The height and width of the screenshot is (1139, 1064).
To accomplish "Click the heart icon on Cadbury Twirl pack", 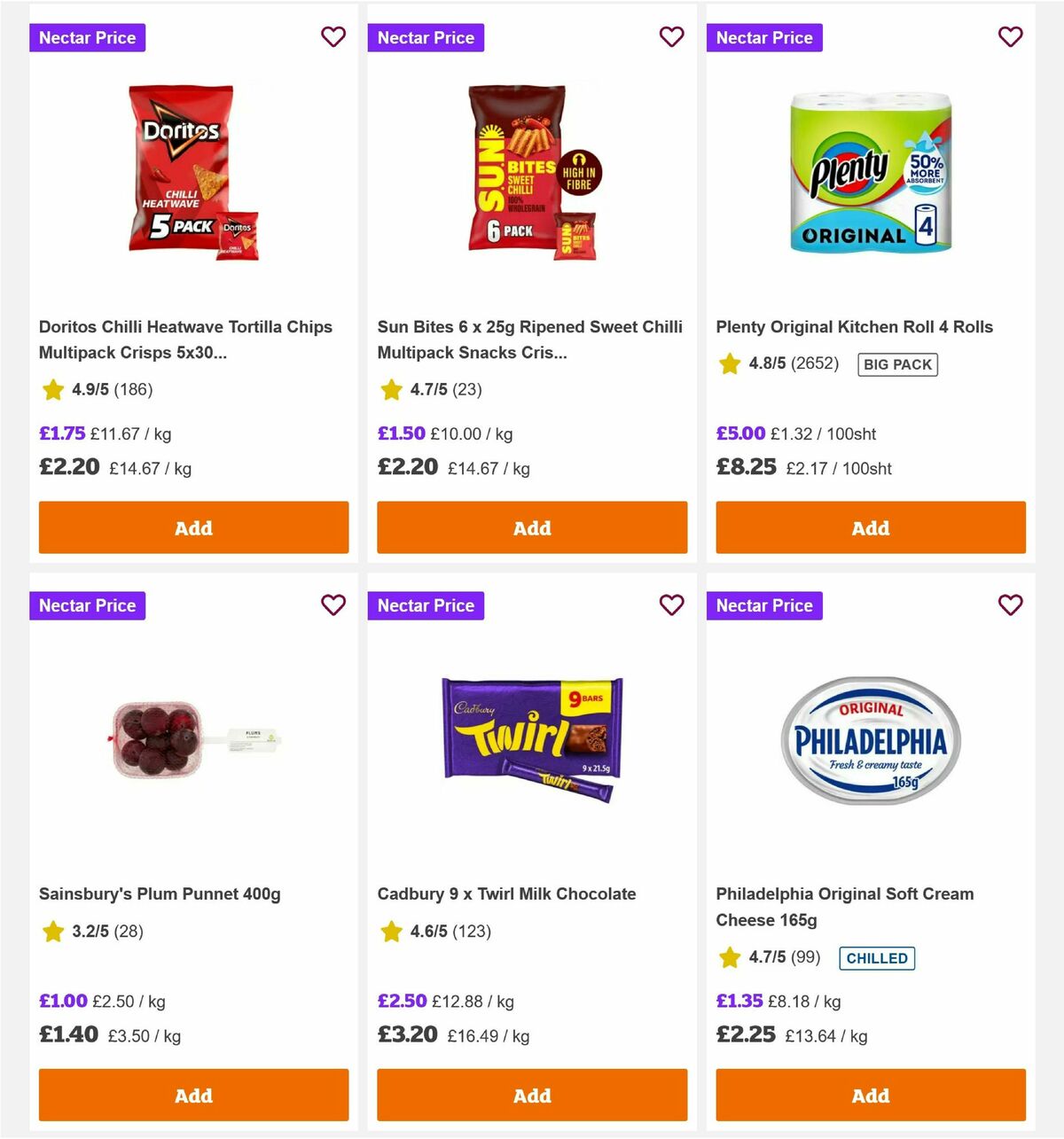I will [672, 605].
